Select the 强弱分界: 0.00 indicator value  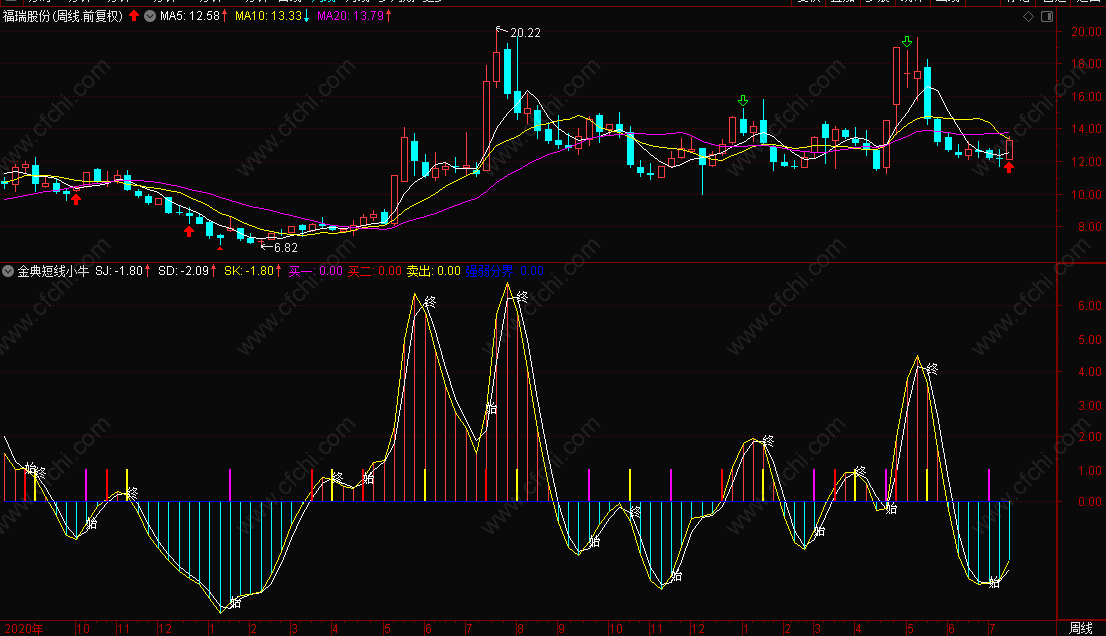[x=504, y=271]
